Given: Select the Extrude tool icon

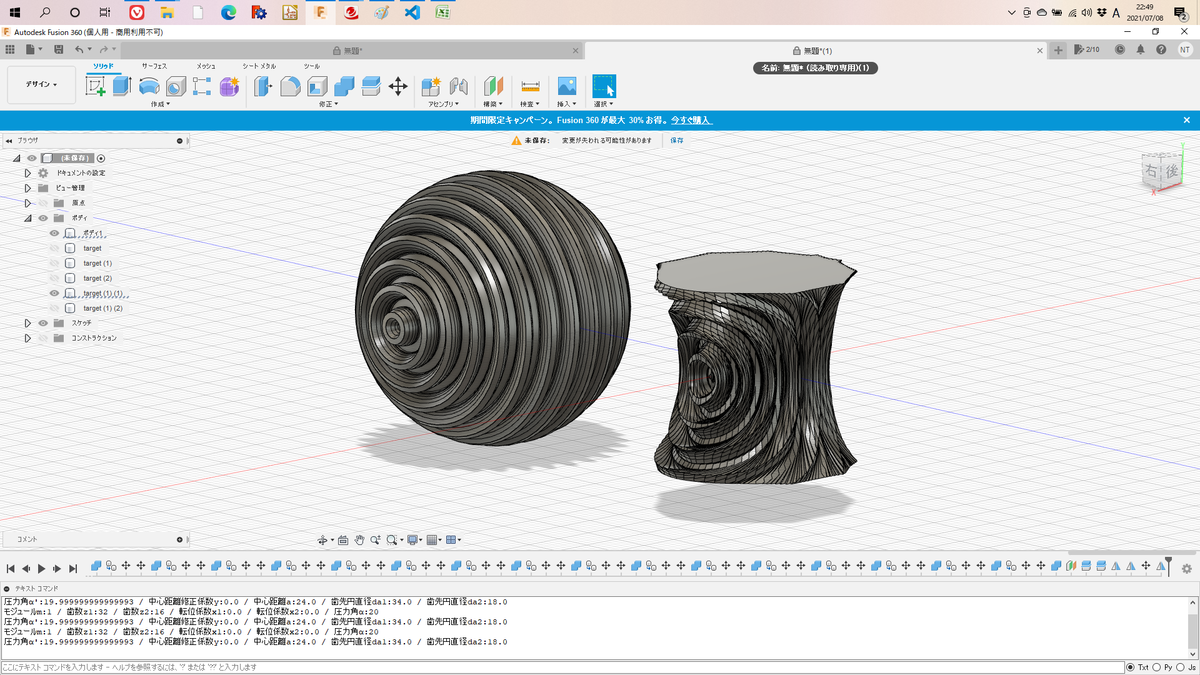Looking at the screenshot, I should pos(122,87).
